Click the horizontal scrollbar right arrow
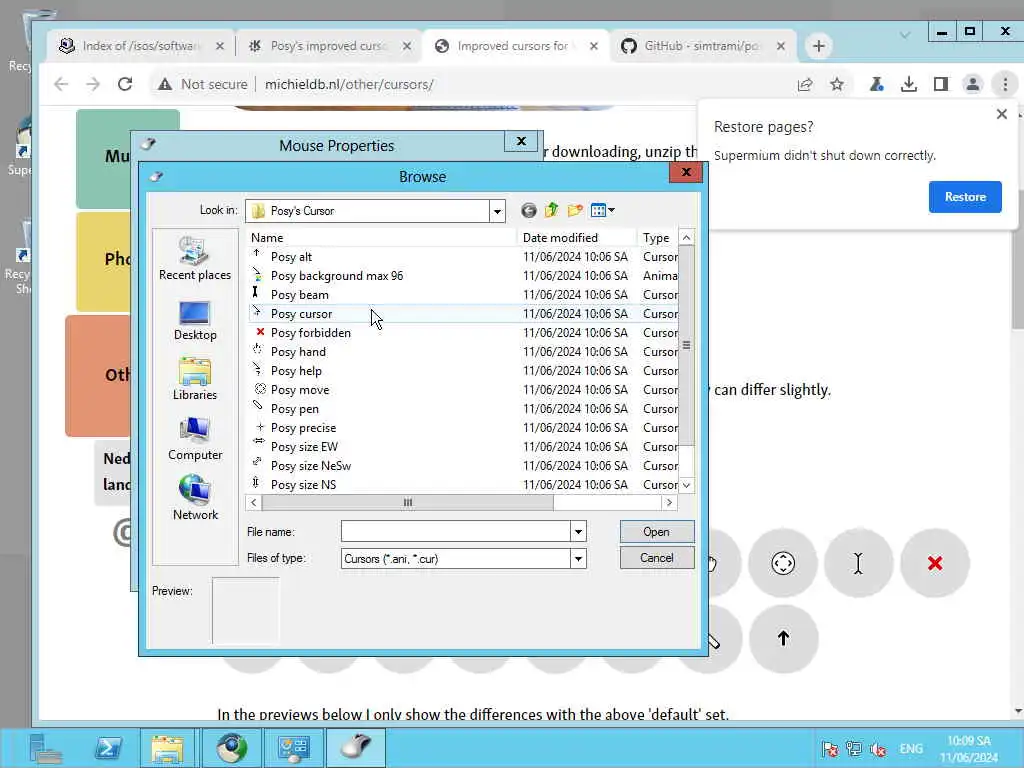 click(669, 502)
